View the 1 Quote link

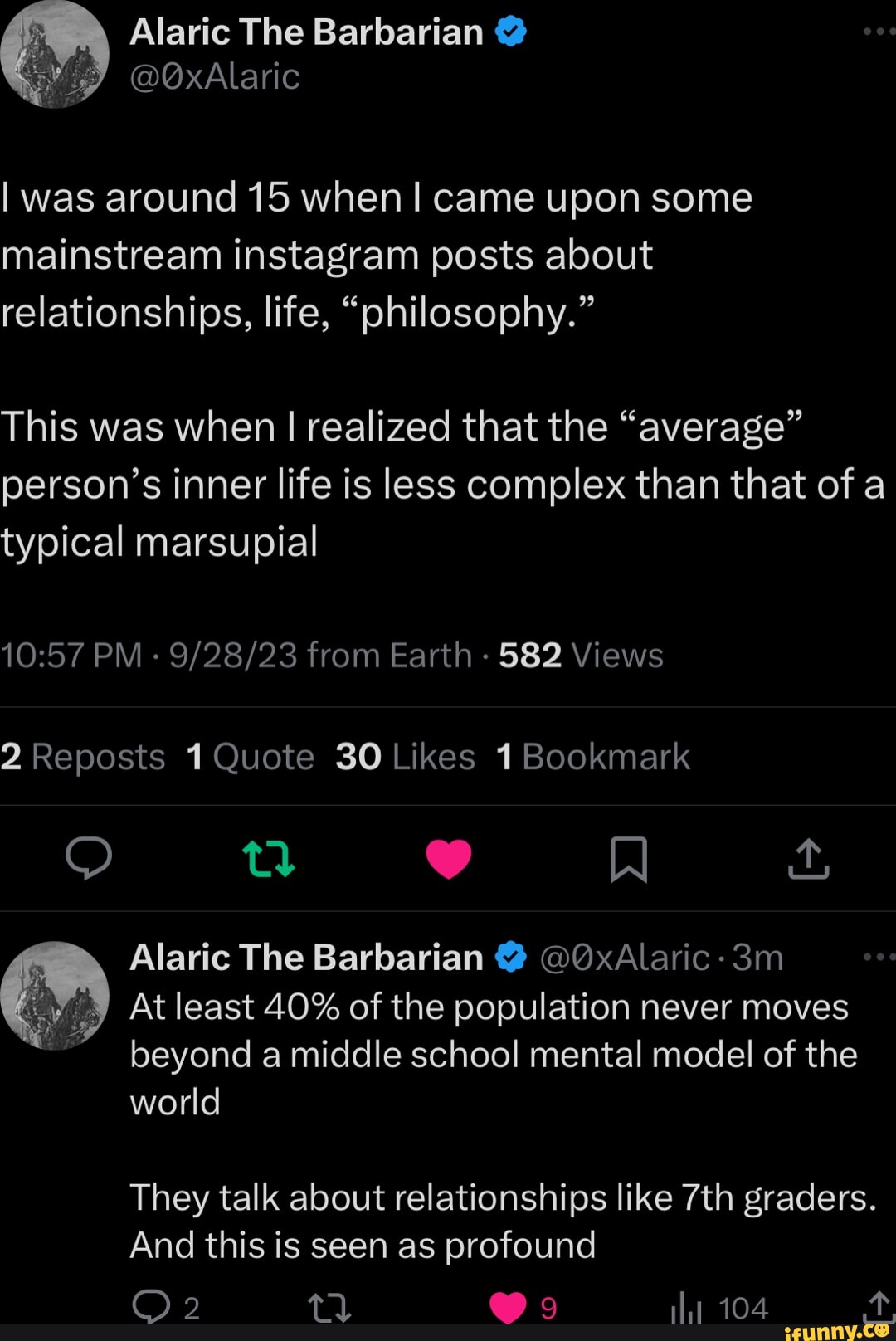(251, 757)
